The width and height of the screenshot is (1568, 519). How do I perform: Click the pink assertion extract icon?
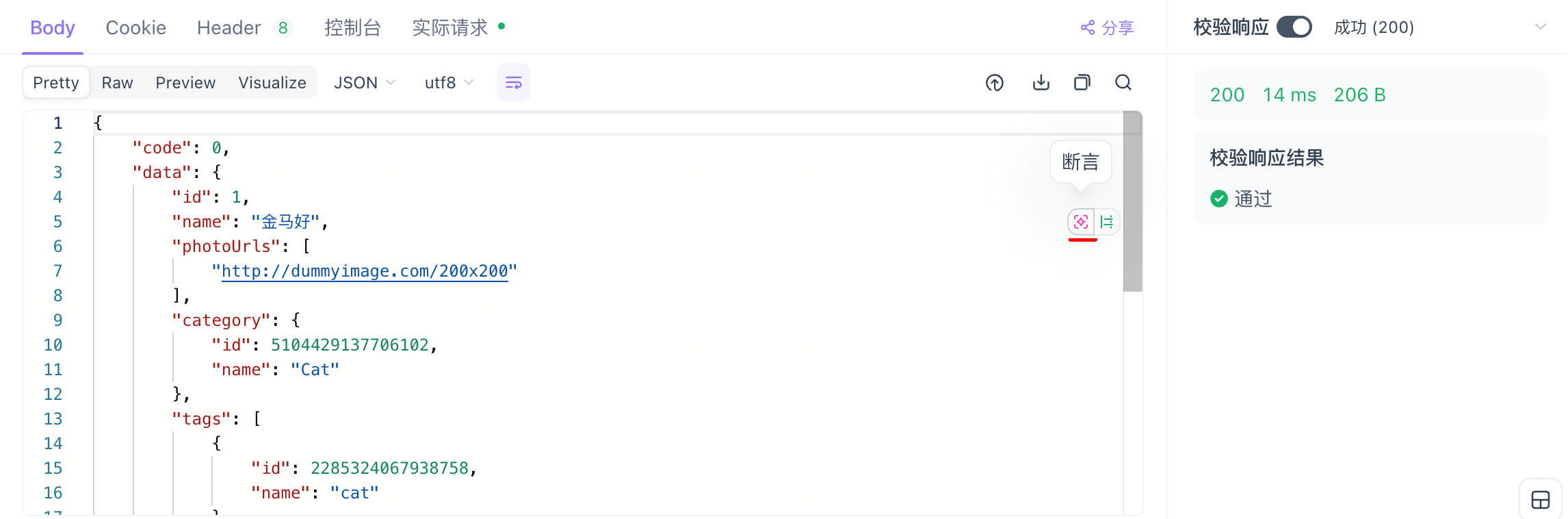[1081, 222]
